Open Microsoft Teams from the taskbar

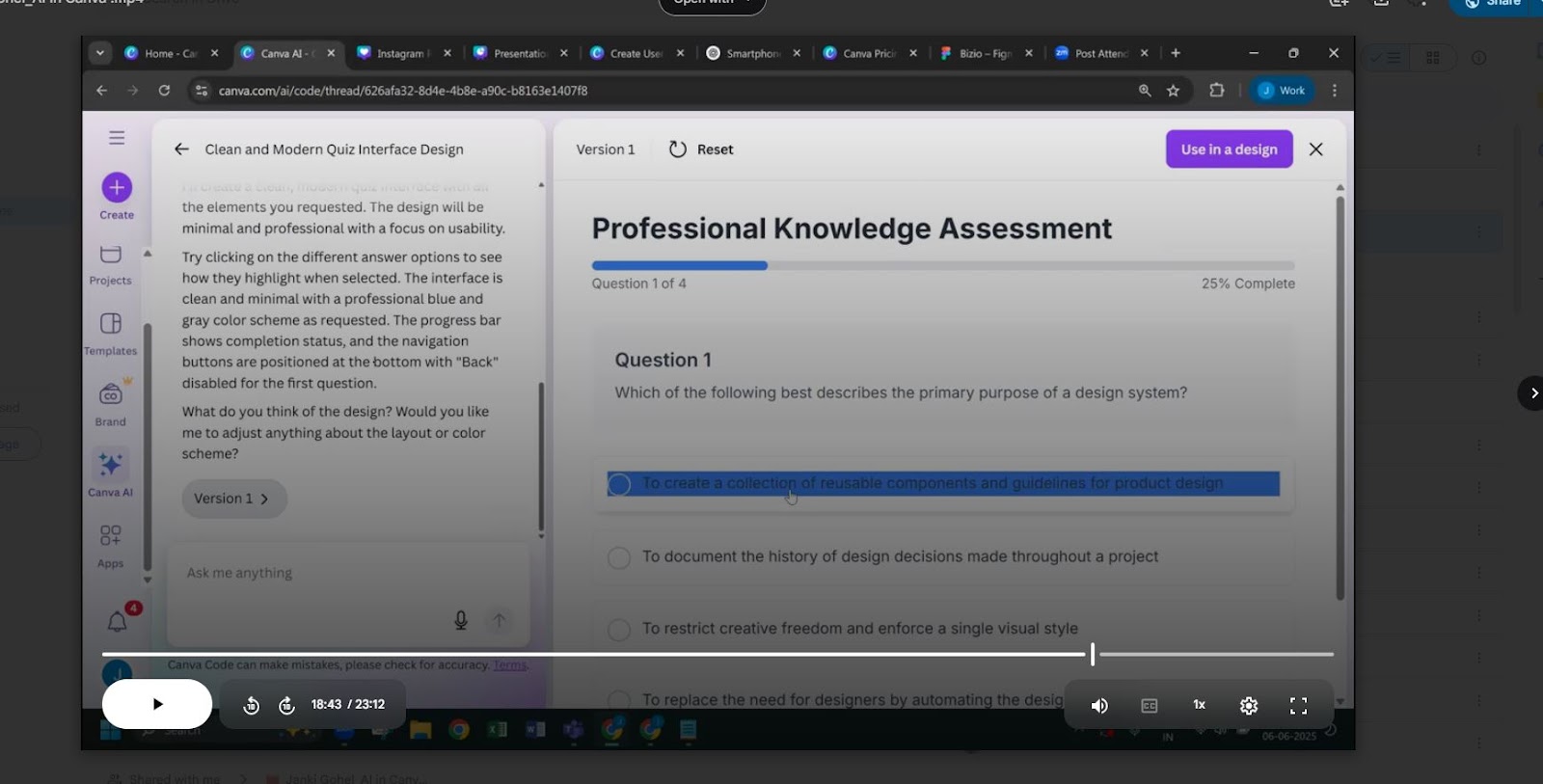coord(574,730)
